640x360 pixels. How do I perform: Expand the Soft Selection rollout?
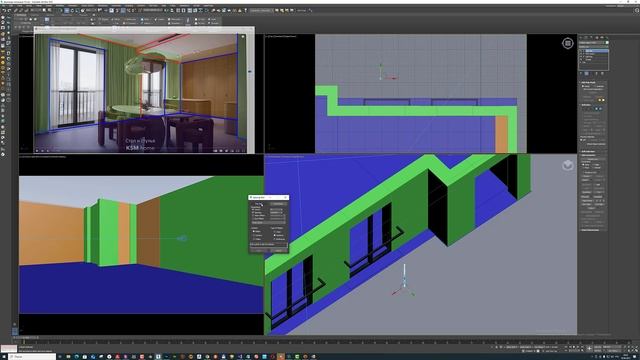[x=588, y=151]
